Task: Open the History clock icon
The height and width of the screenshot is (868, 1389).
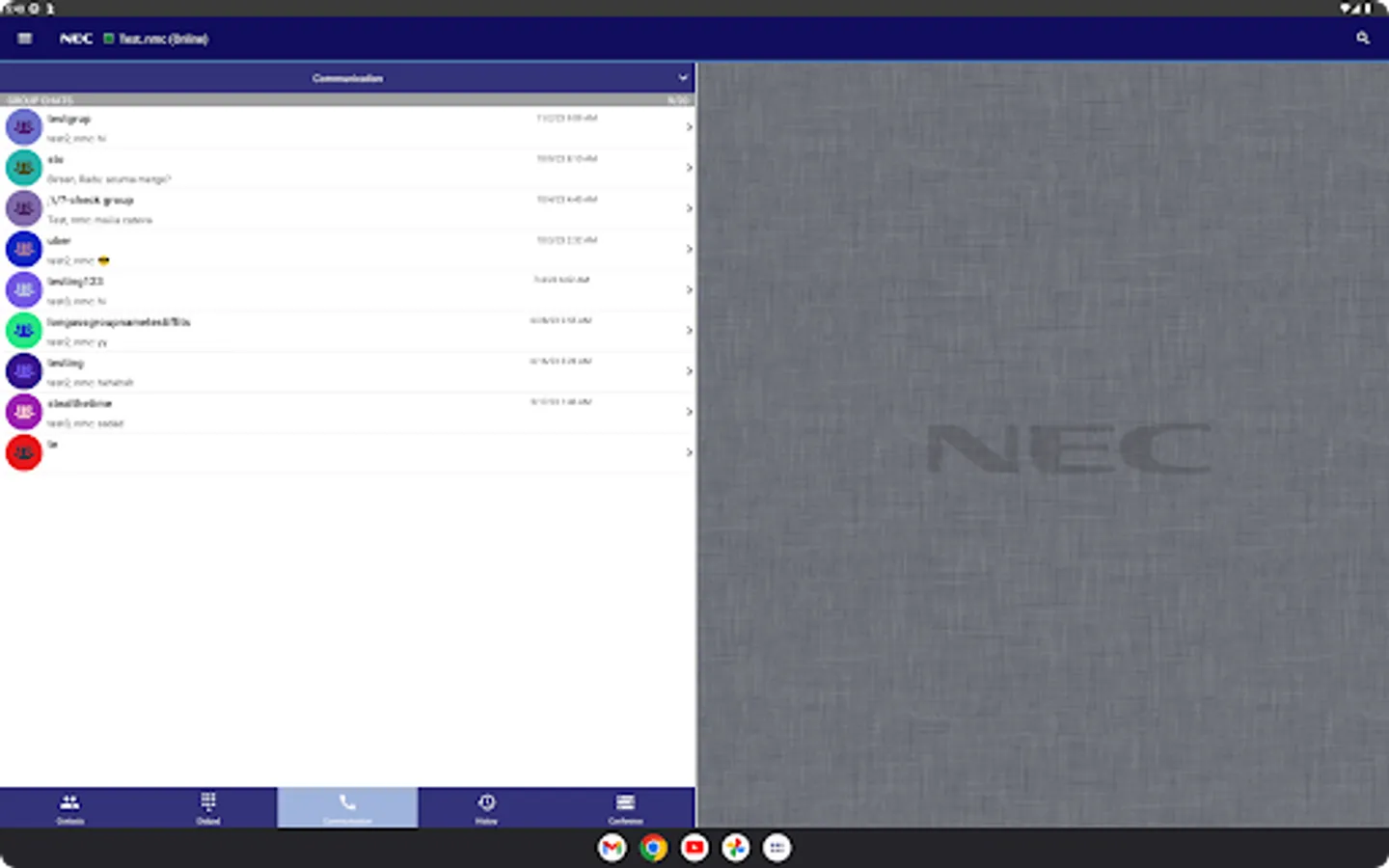Action: [486, 801]
